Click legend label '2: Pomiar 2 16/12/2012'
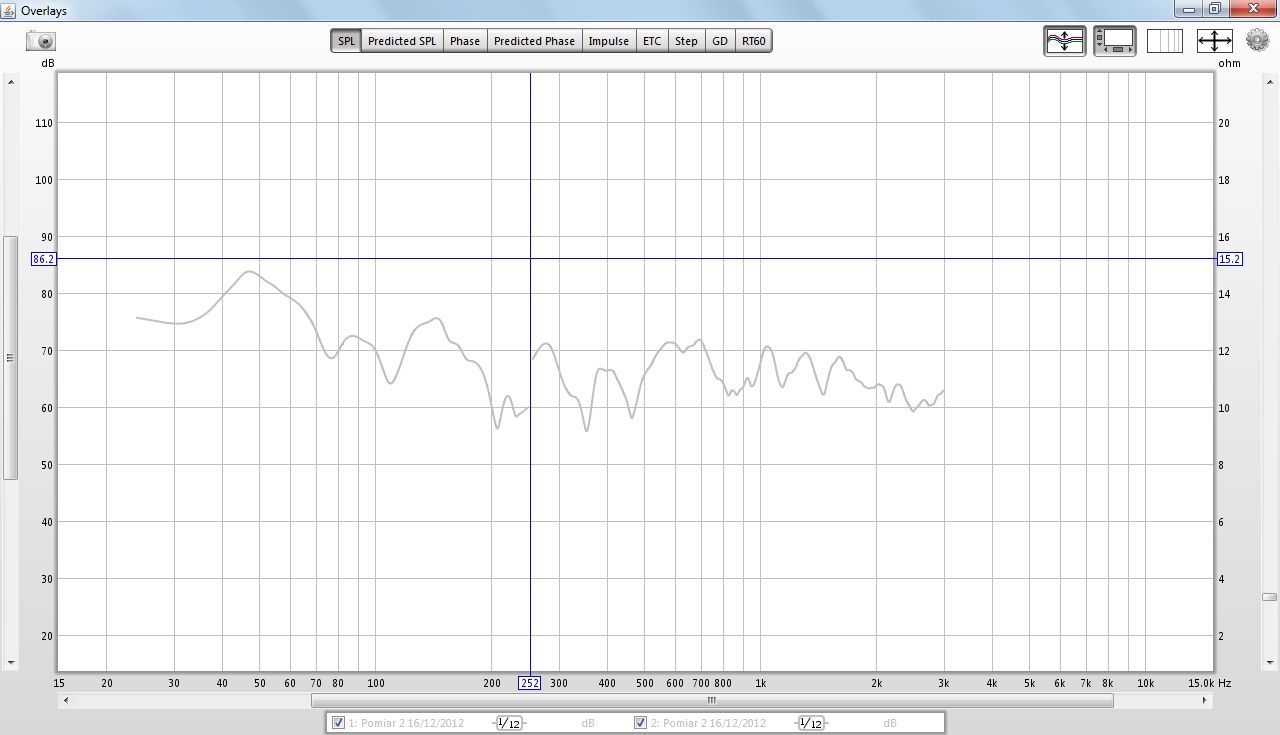Screen dimensions: 1280x735 pyautogui.click(x=708, y=723)
